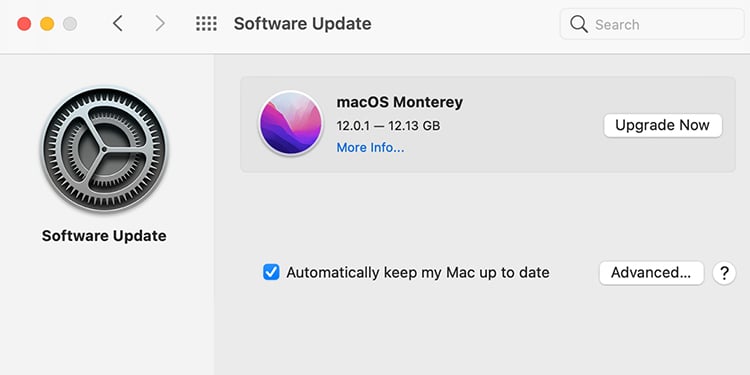This screenshot has height=375, width=750.
Task: Show all preferences via grid icon
Action: (x=206, y=23)
